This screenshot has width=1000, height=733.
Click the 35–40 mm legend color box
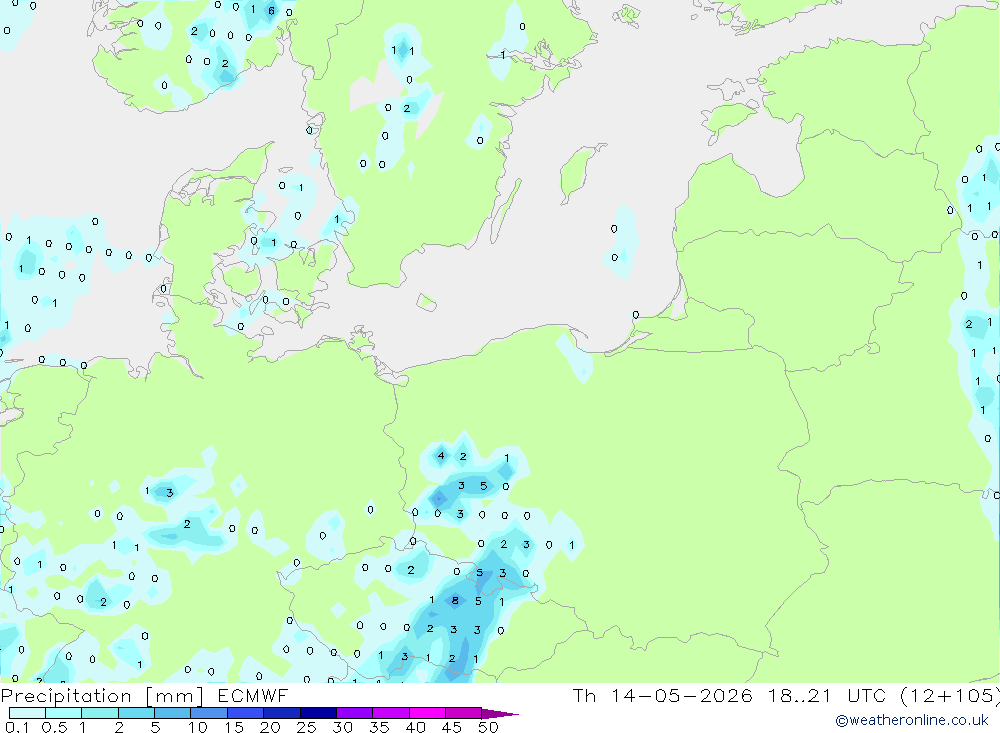click(391, 713)
